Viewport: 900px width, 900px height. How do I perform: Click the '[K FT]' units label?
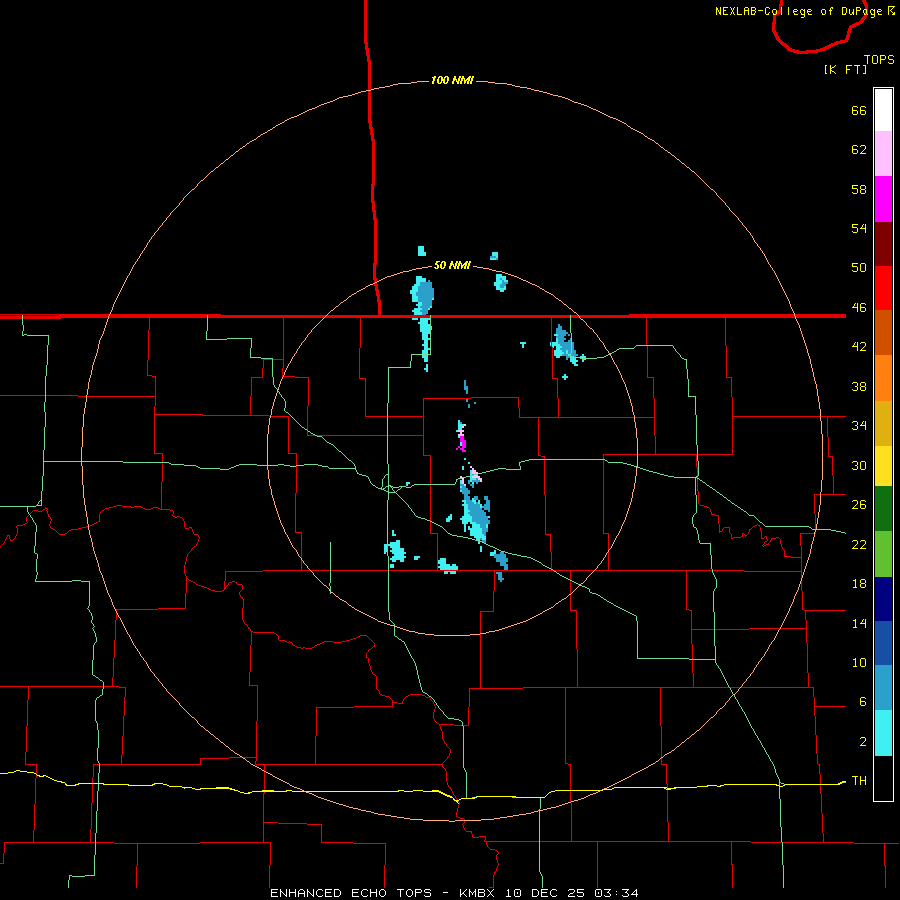point(845,69)
